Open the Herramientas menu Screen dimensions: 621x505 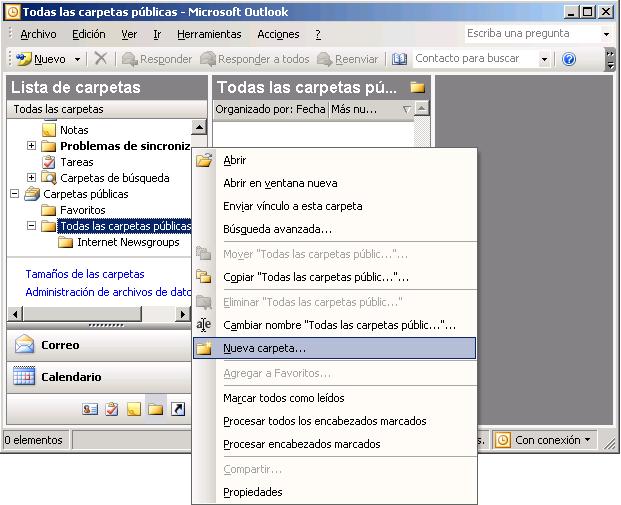(209, 34)
